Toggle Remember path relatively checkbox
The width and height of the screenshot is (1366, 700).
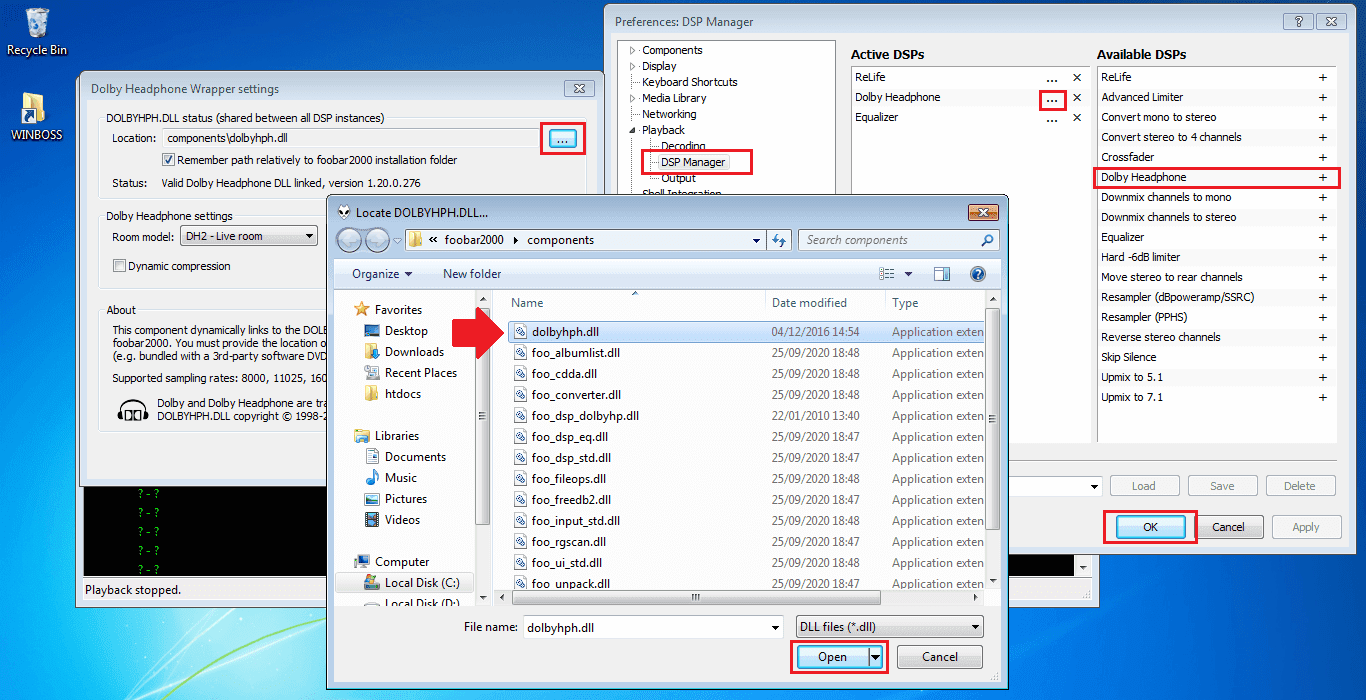tap(168, 160)
